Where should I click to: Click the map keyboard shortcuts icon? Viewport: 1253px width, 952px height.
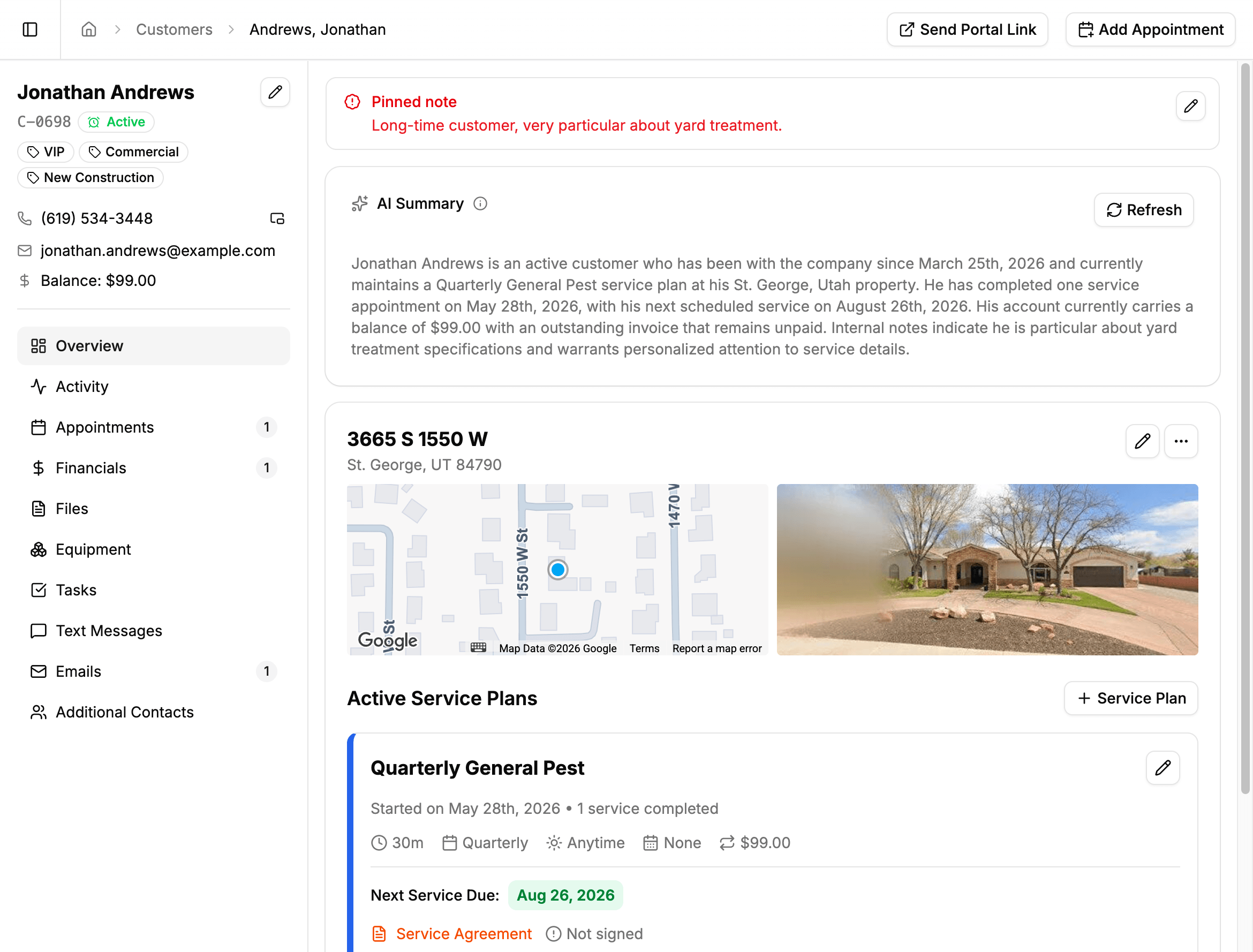click(478, 648)
